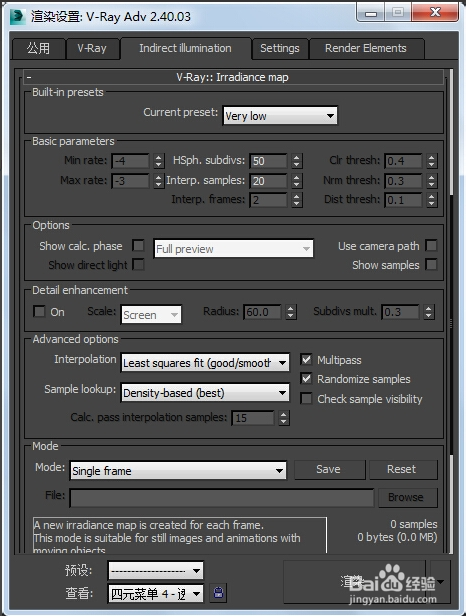Image resolution: width=466 pixels, height=616 pixels.
Task: Open the 查看 view dropdown
Action: click(156, 593)
